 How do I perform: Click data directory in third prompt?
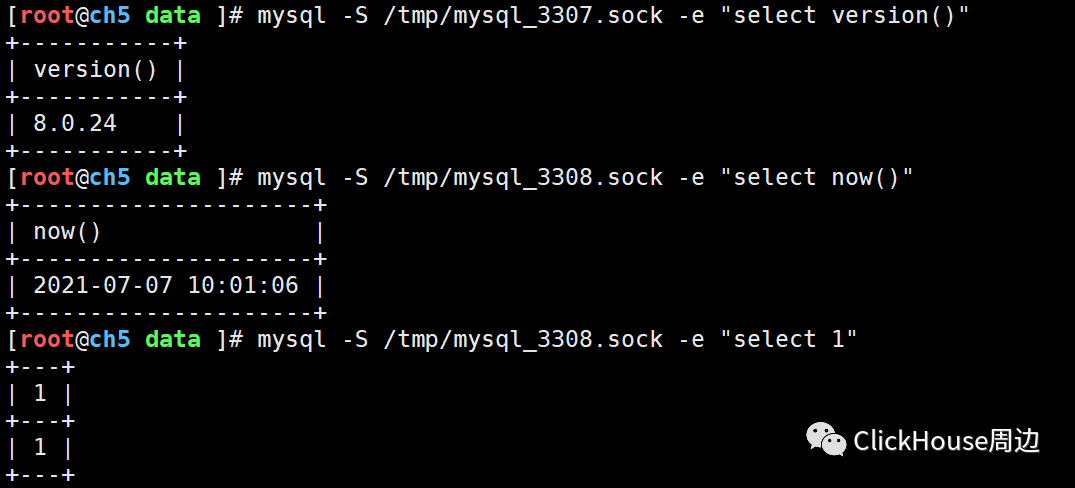(x=173, y=339)
